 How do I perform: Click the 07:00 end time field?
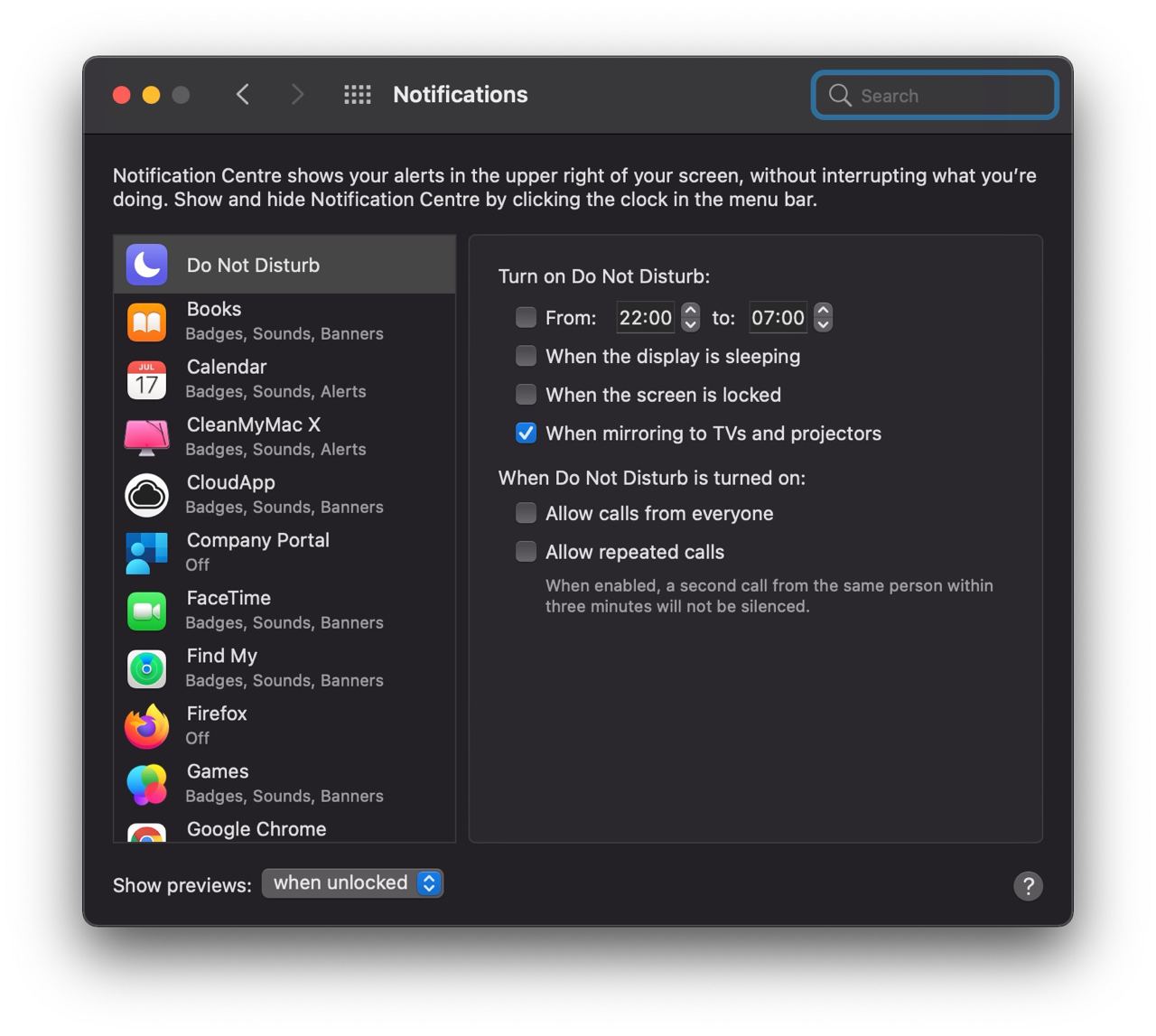tap(778, 317)
